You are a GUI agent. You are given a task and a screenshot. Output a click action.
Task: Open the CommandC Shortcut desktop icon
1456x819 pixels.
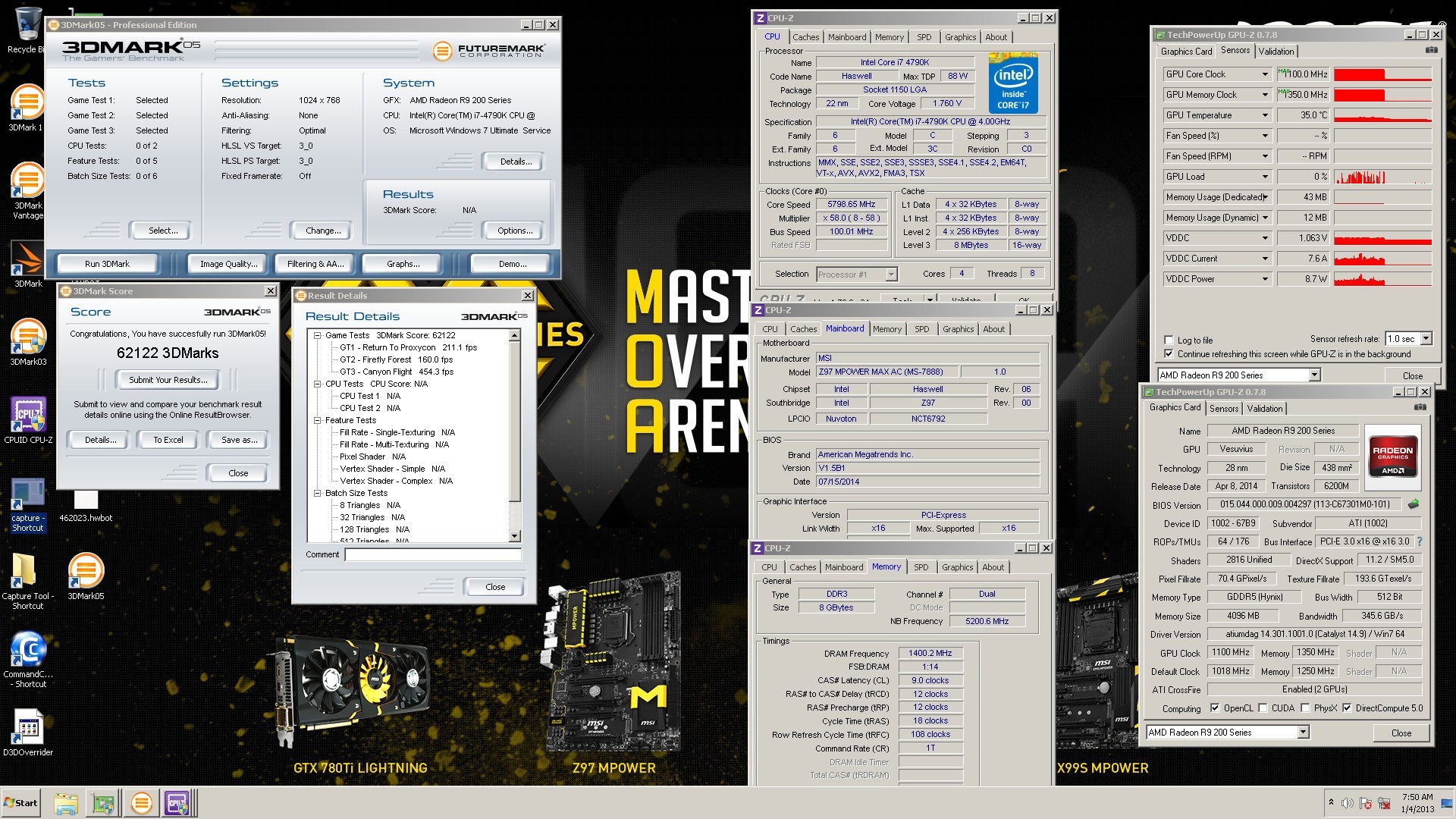[28, 660]
